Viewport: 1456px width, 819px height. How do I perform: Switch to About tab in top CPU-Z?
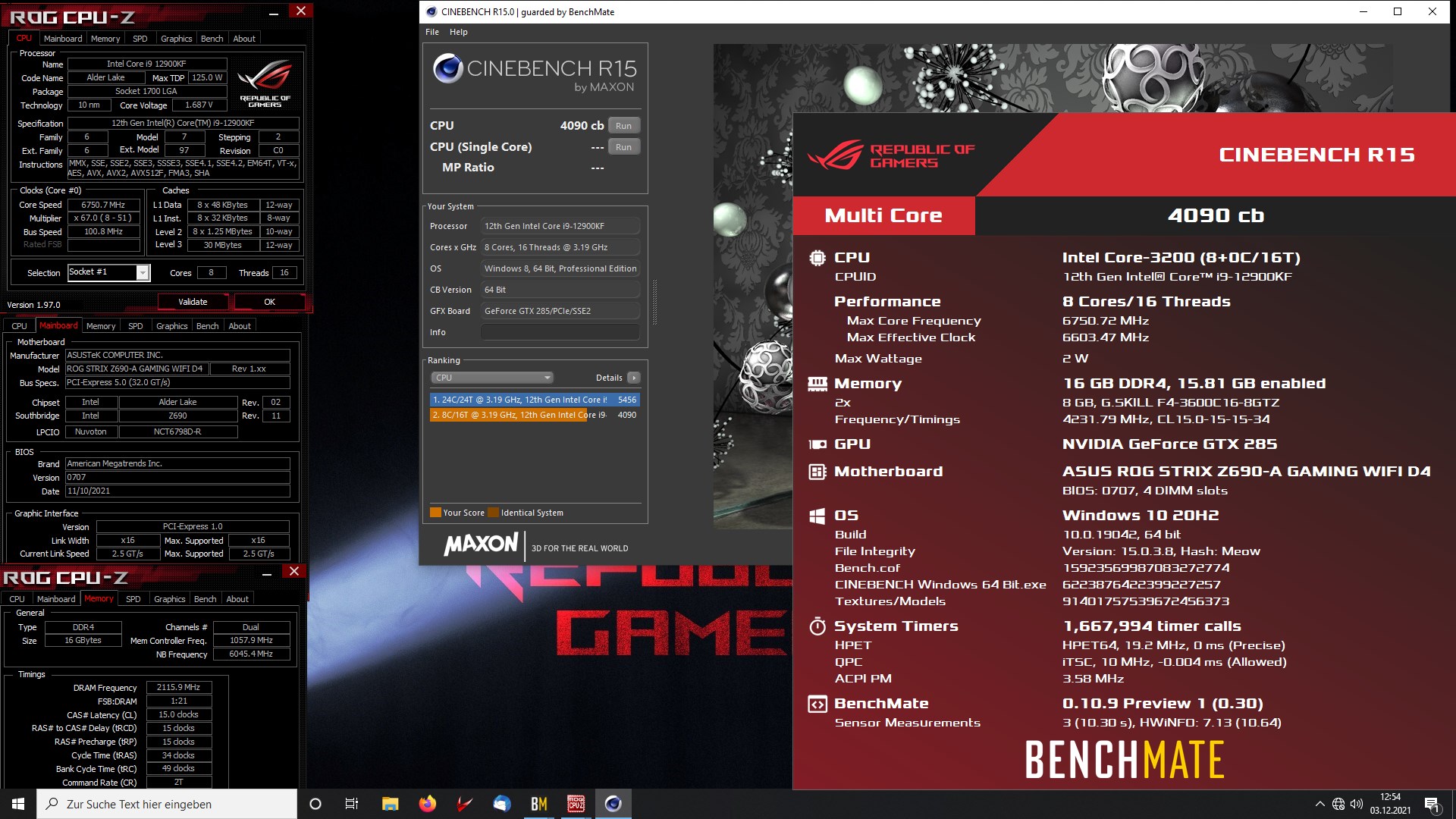click(x=244, y=39)
